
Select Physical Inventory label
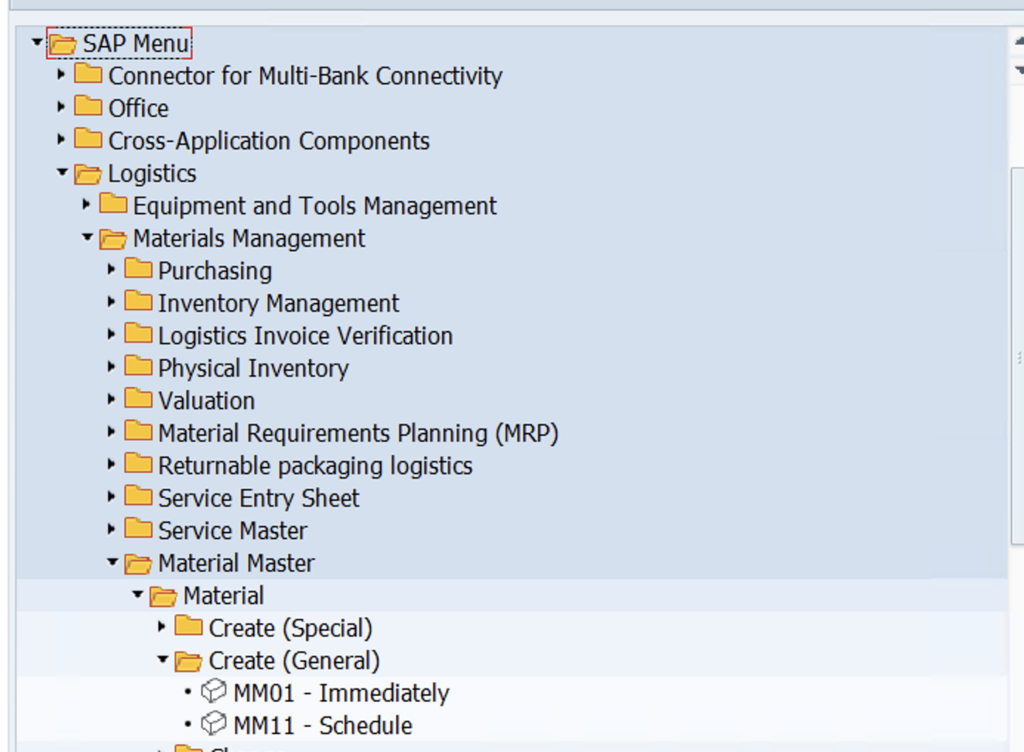click(253, 369)
